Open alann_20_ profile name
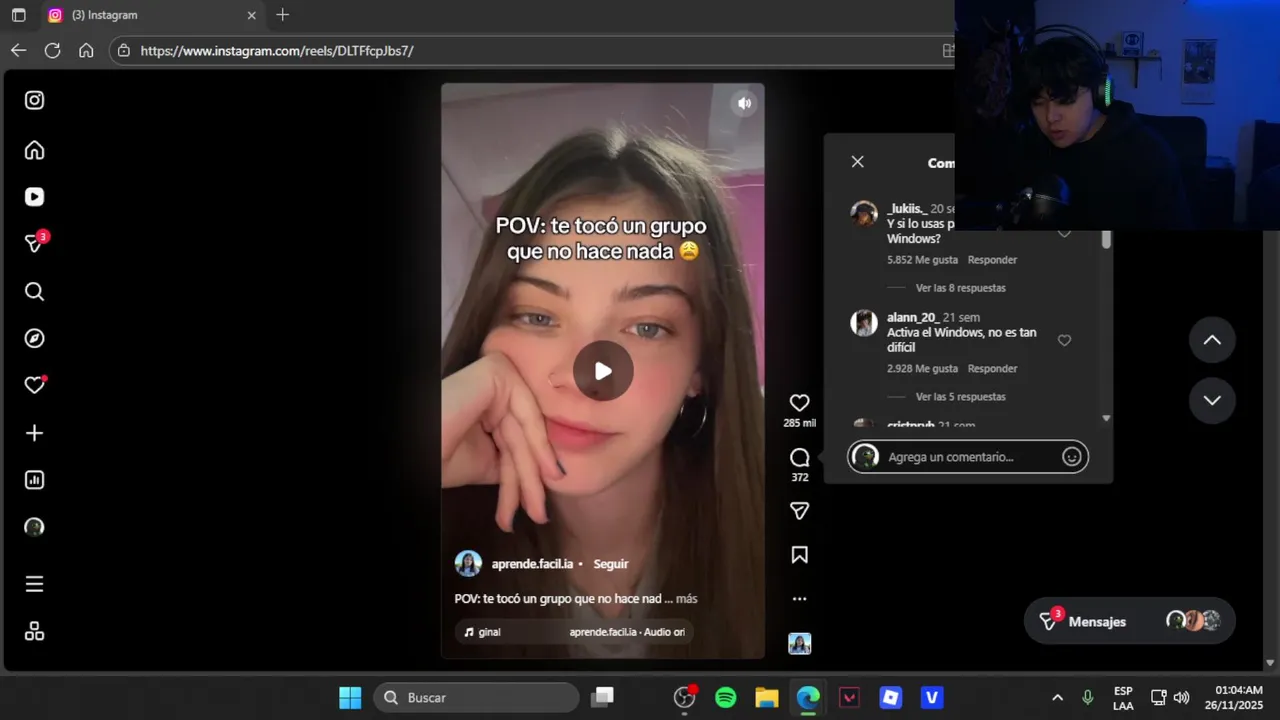This screenshot has height=720, width=1280. 912,317
